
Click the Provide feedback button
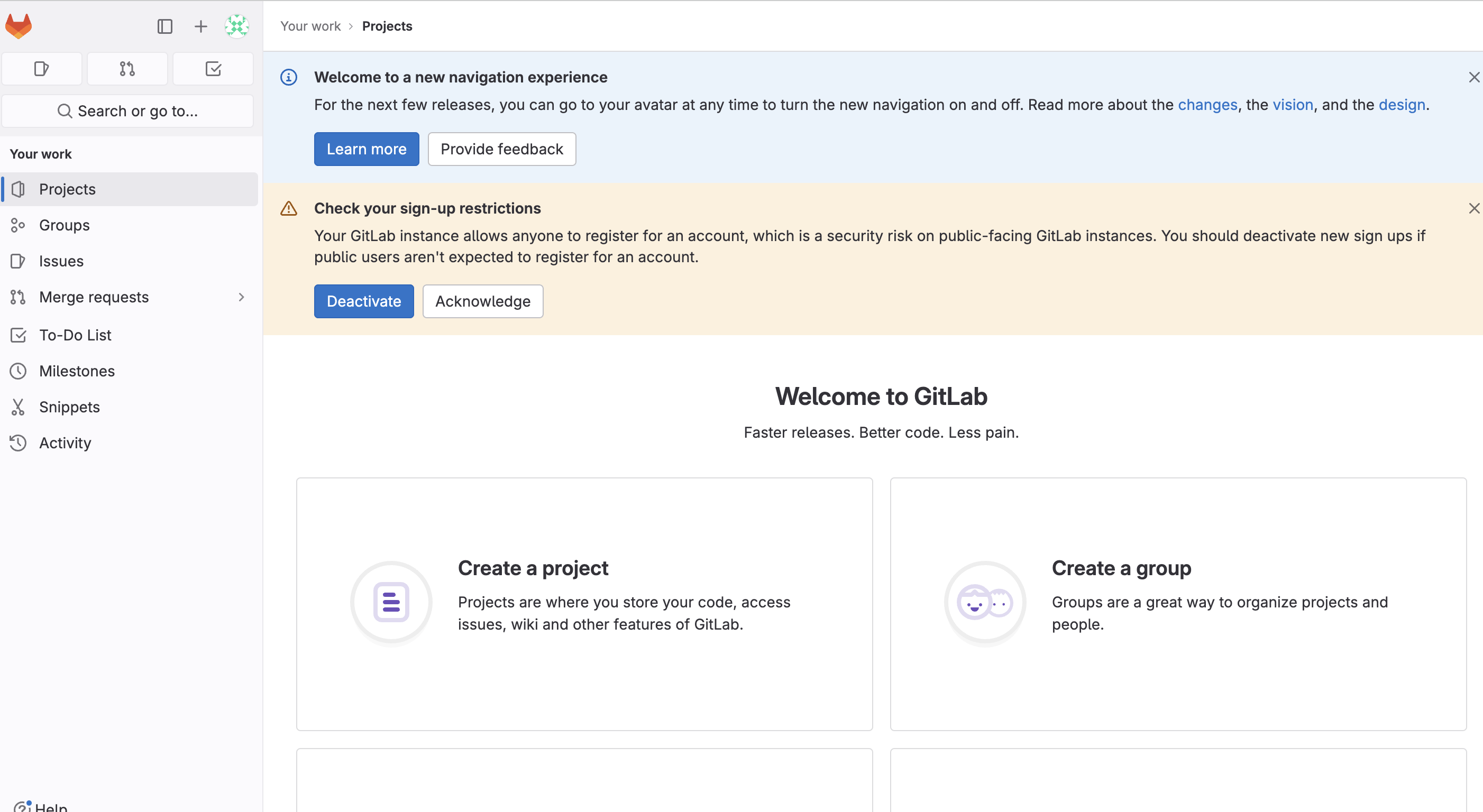(x=501, y=149)
